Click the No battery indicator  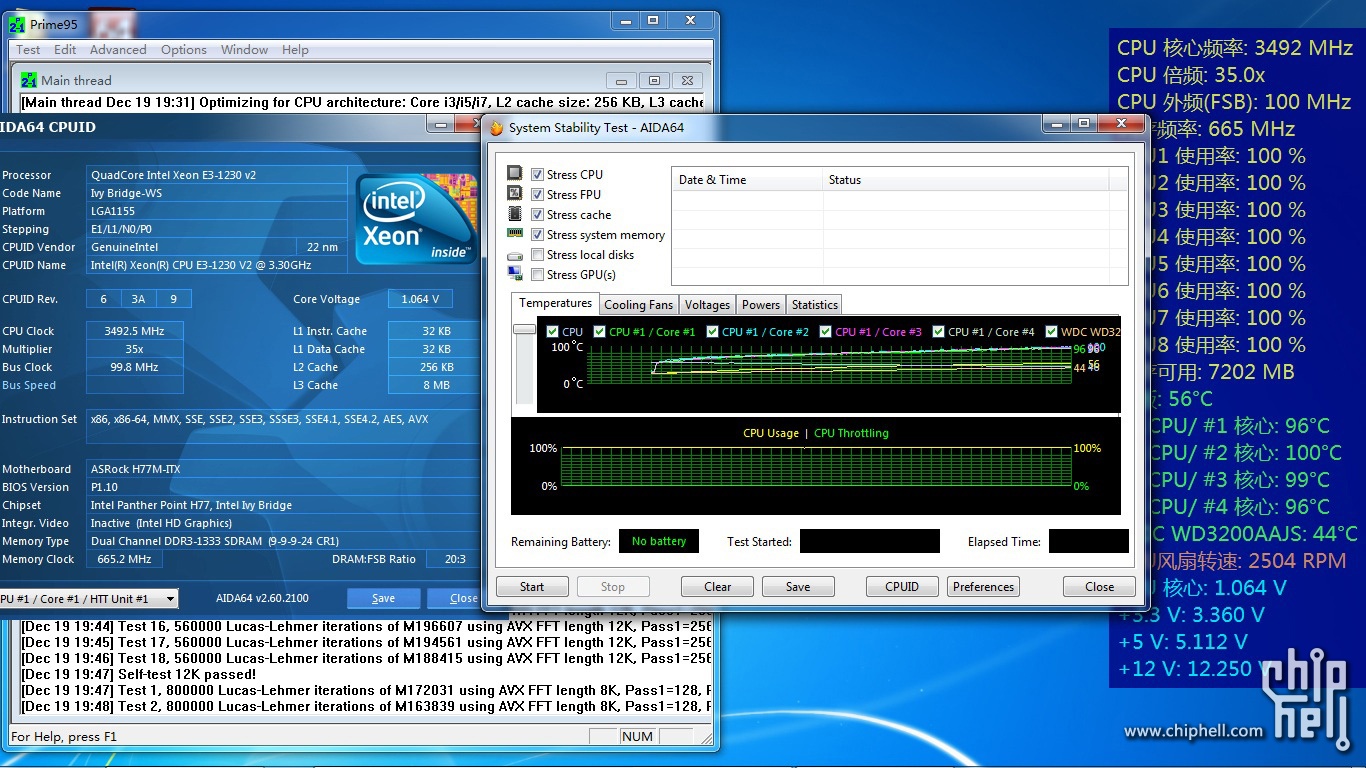[x=659, y=541]
